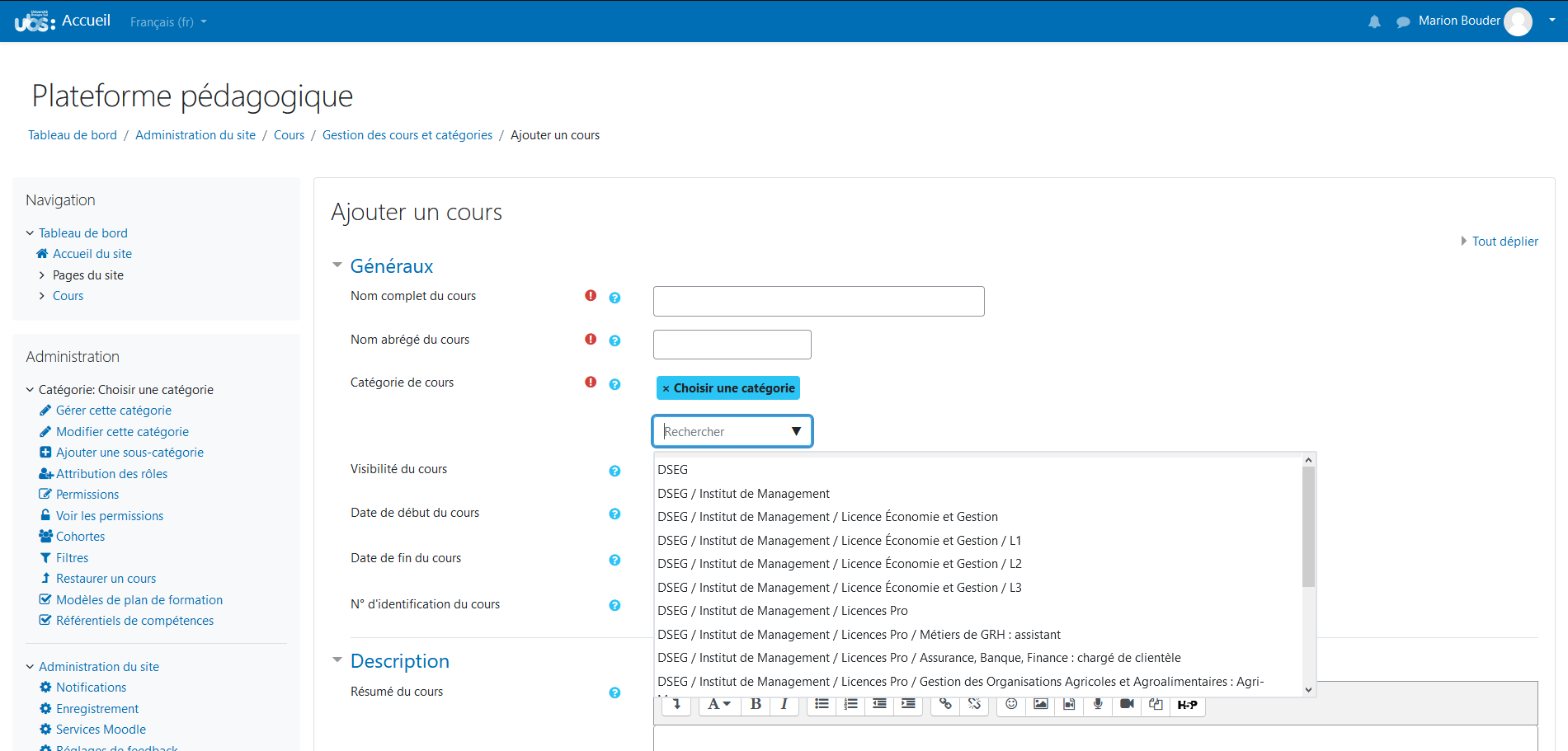The image size is (1568, 751).
Task: Toggle bold formatting in editor
Action: (756, 705)
